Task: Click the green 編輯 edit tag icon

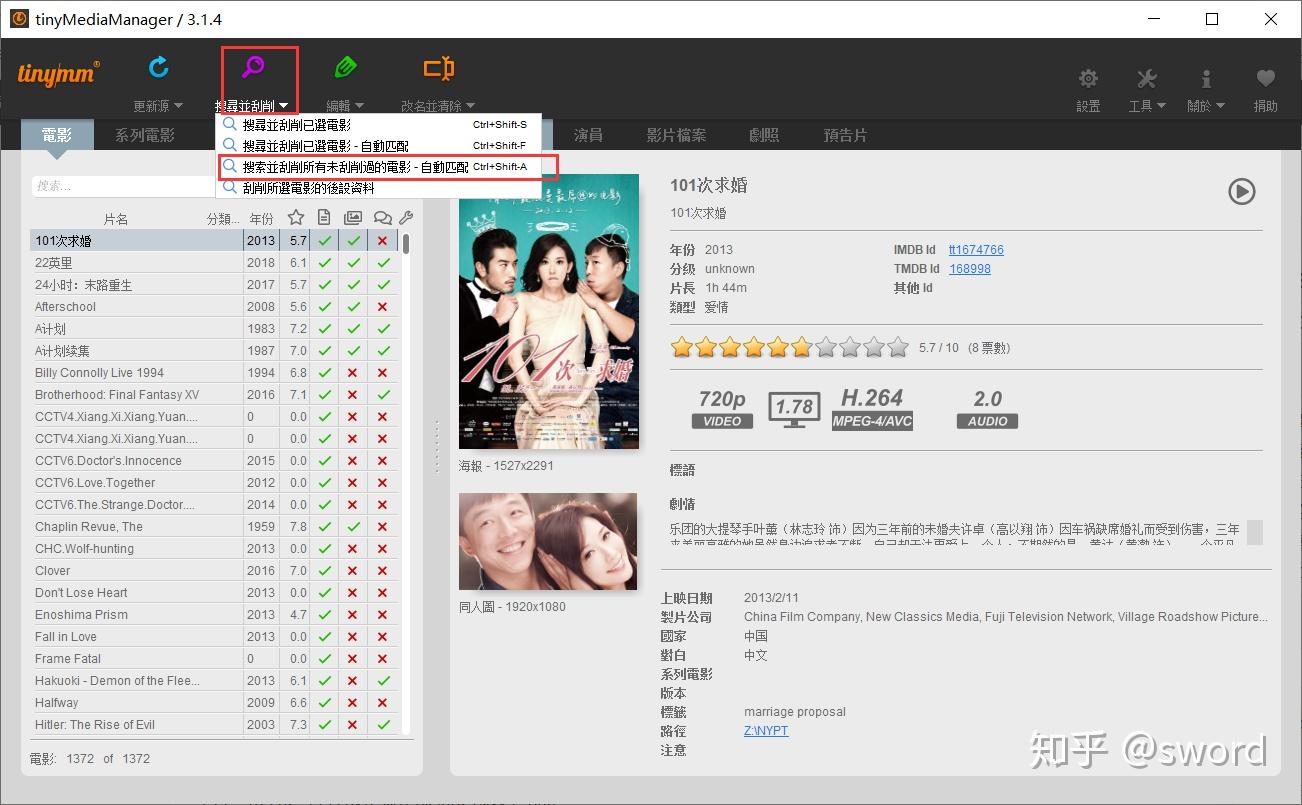Action: pos(345,68)
